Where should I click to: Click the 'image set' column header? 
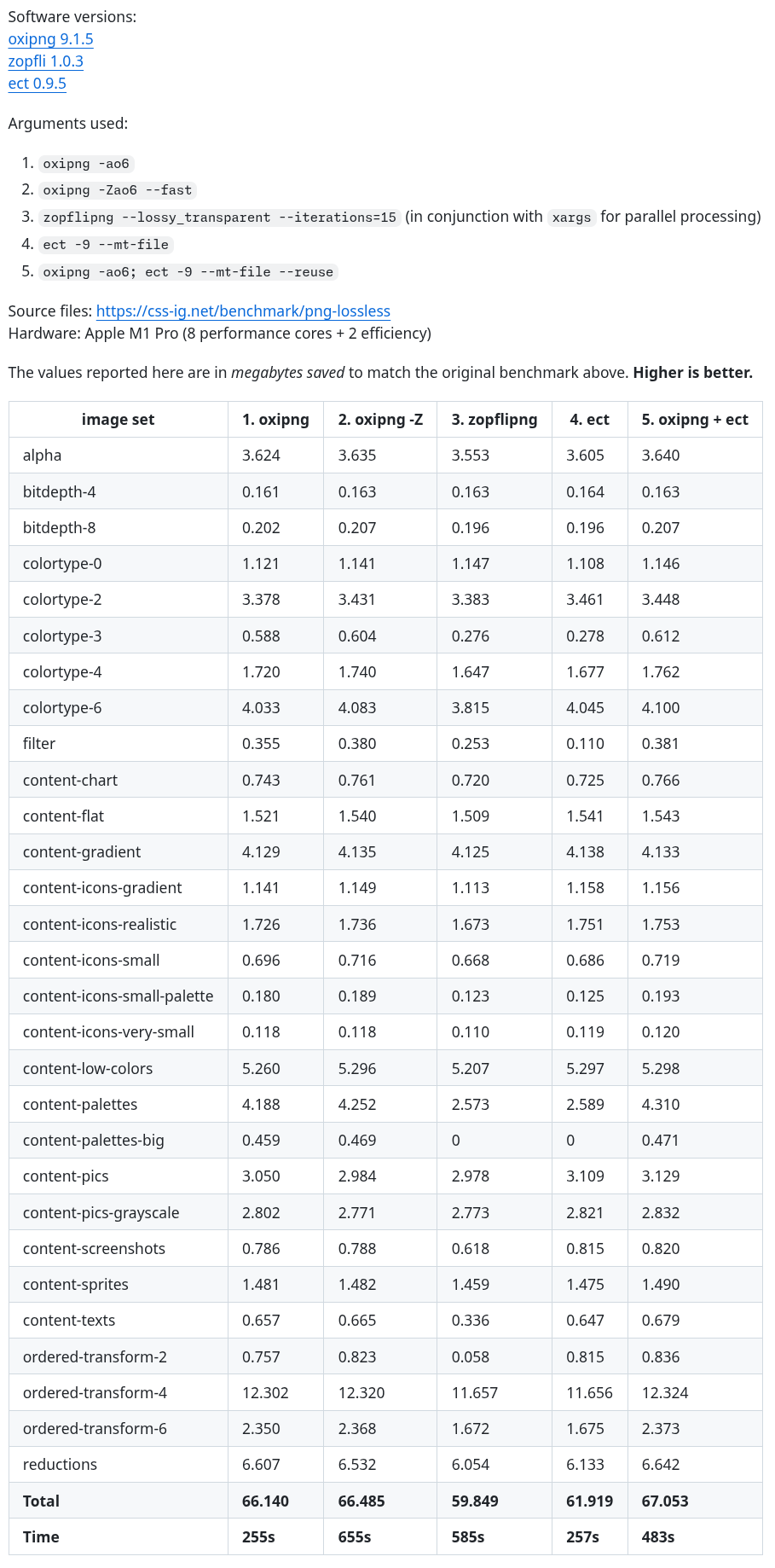(119, 420)
